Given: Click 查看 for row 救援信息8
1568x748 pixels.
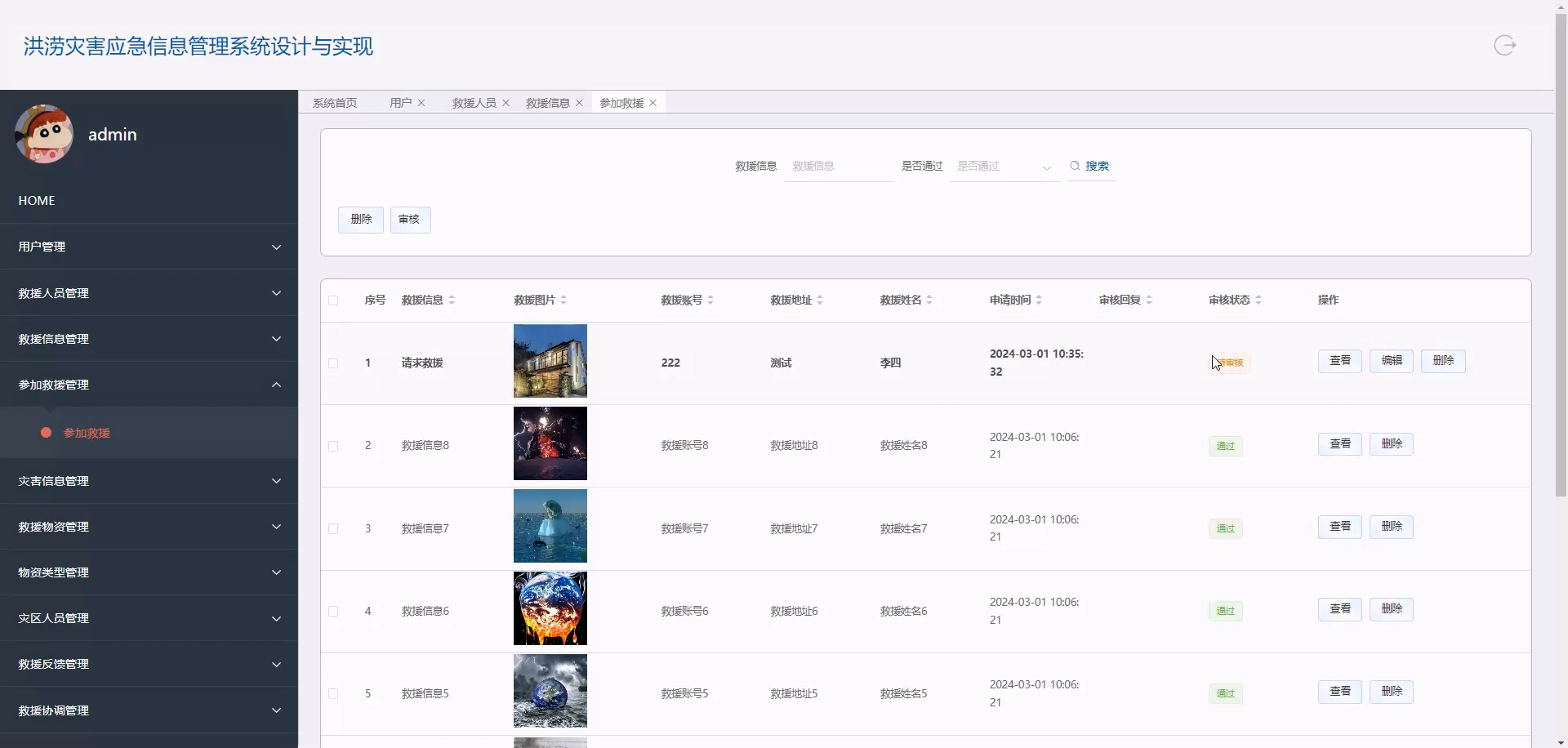Looking at the screenshot, I should click(x=1339, y=444).
